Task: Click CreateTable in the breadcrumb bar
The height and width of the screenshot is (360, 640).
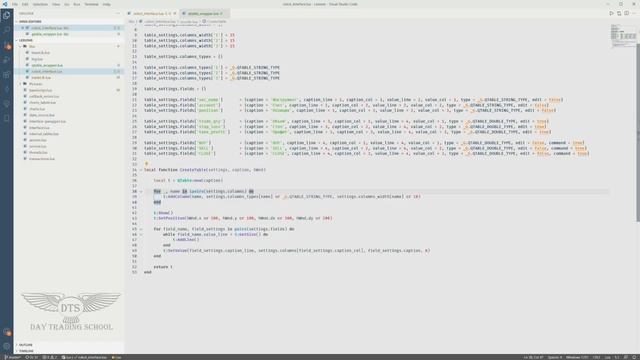Action: 214,22
